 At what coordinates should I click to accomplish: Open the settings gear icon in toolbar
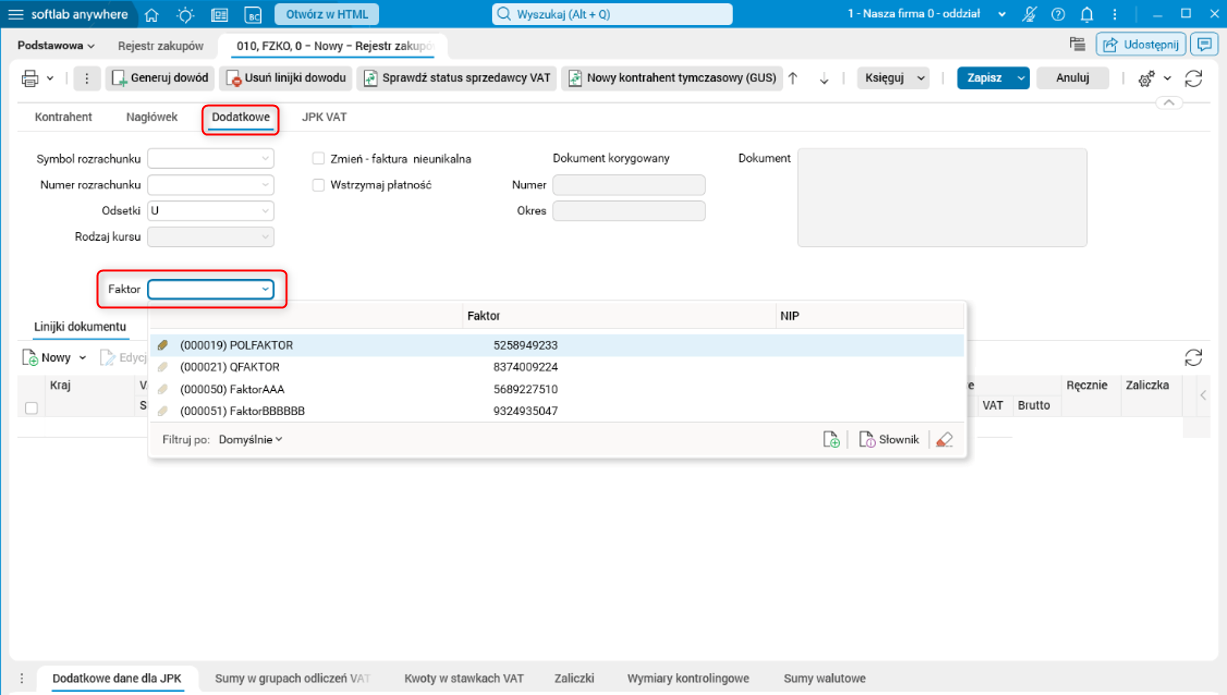pyautogui.click(x=1147, y=78)
